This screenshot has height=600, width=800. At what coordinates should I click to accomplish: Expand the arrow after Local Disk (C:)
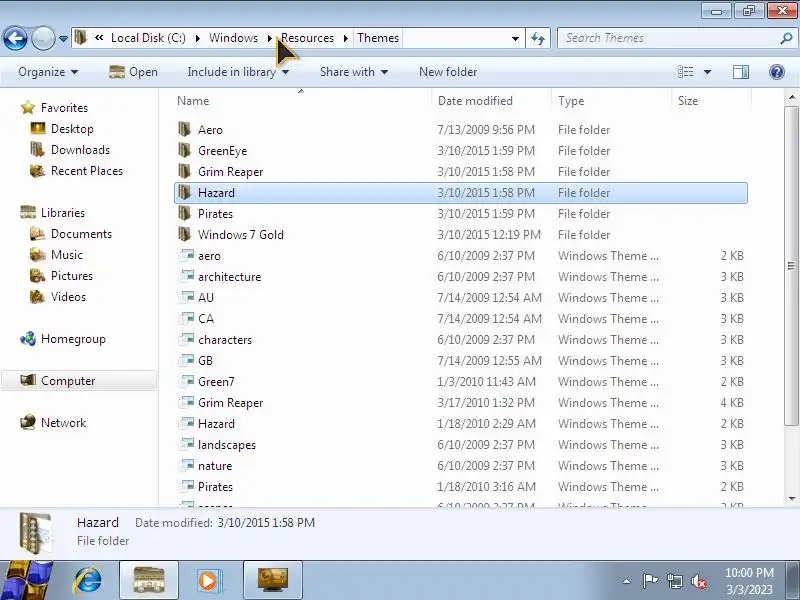197,38
